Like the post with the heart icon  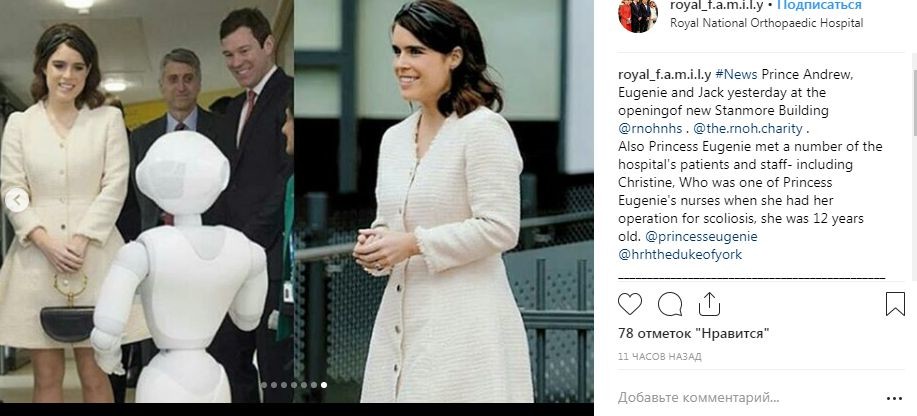click(x=630, y=304)
